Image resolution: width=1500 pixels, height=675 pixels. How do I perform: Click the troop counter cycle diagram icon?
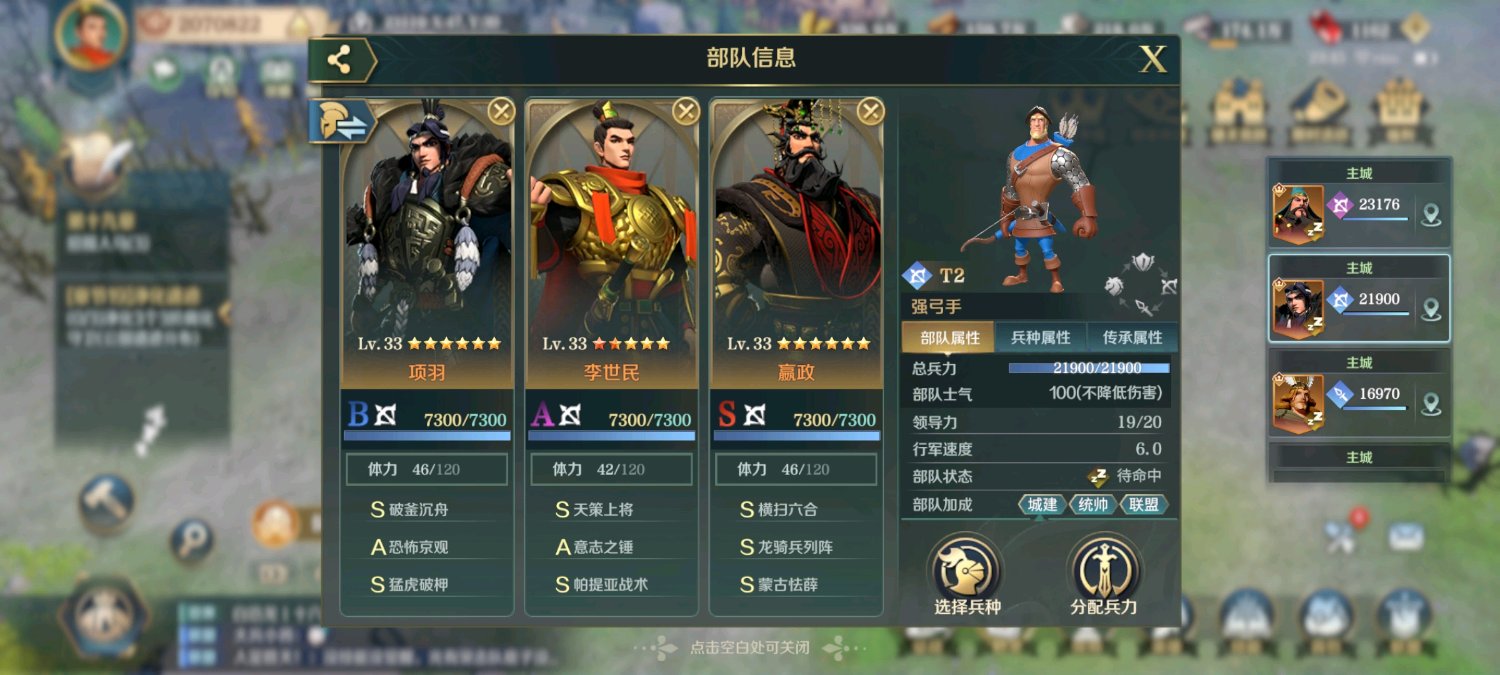pyautogui.click(x=1141, y=283)
